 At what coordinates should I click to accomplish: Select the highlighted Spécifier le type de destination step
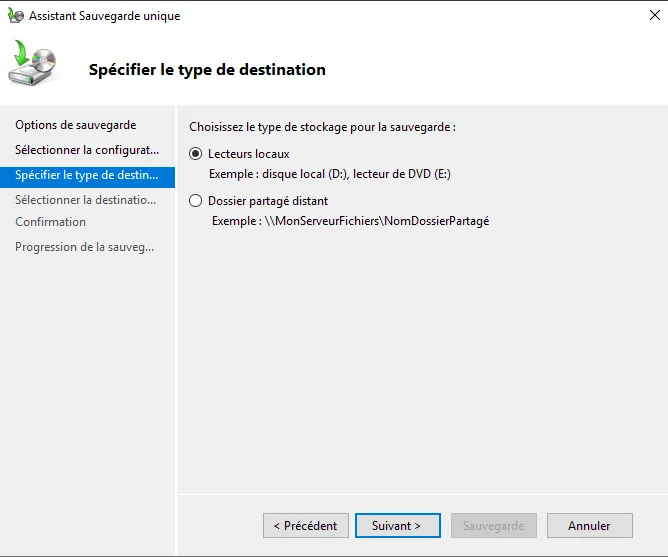click(x=87, y=176)
